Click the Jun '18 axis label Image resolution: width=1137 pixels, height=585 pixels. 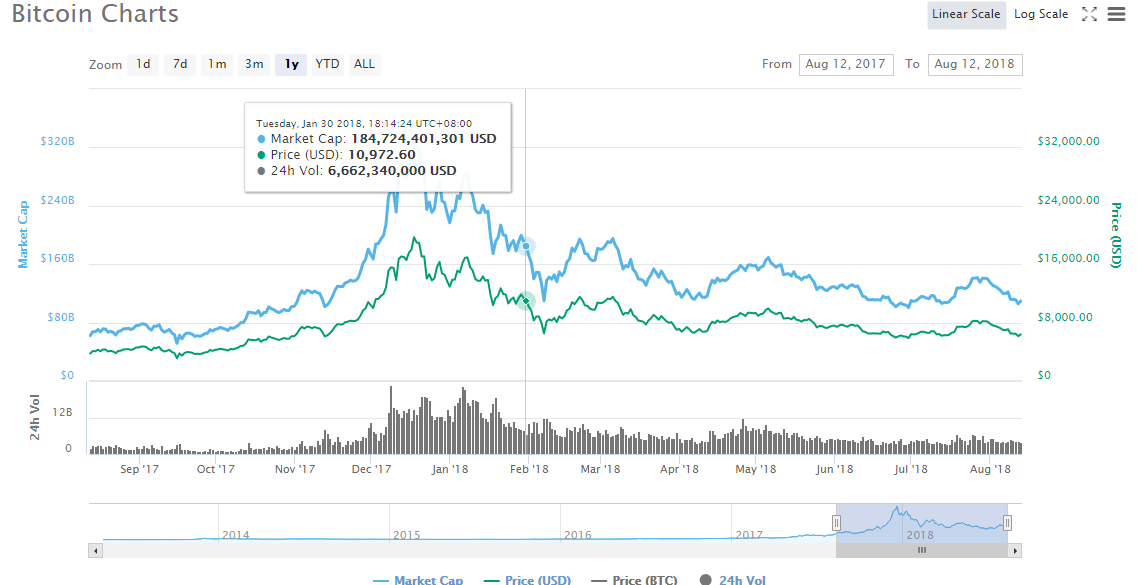click(x=835, y=469)
